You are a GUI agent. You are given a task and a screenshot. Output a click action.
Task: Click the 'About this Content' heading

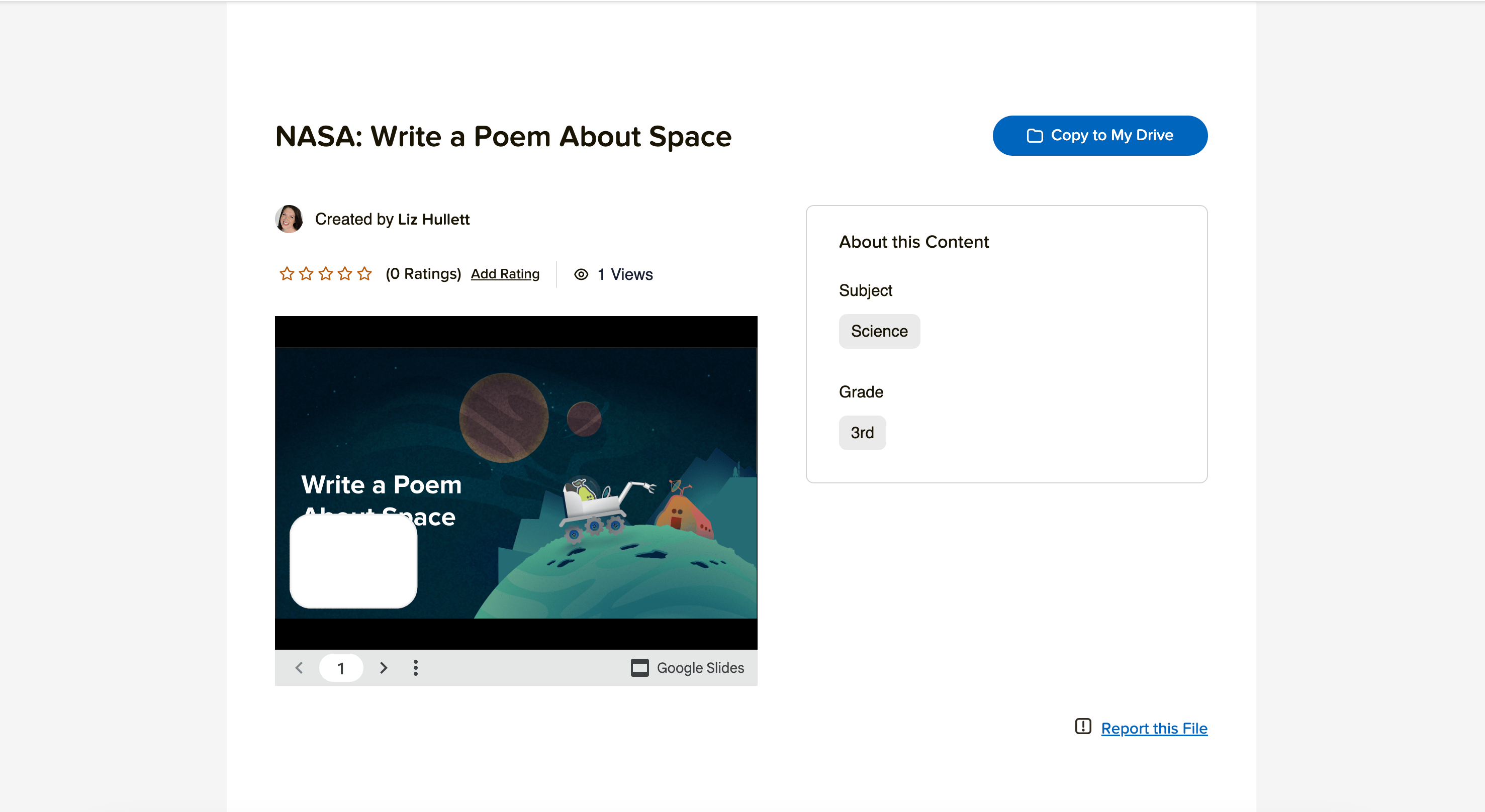(914, 242)
